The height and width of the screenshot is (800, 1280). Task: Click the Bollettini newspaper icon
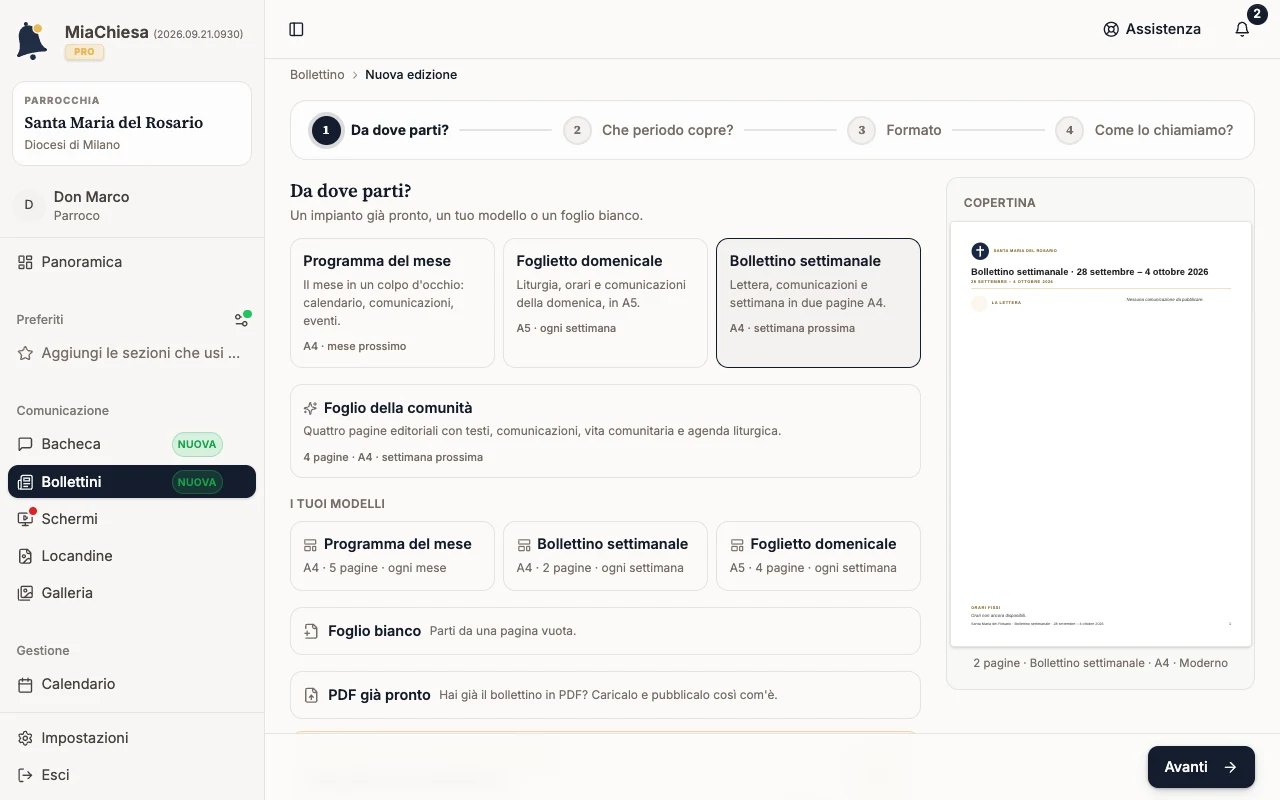(25, 482)
